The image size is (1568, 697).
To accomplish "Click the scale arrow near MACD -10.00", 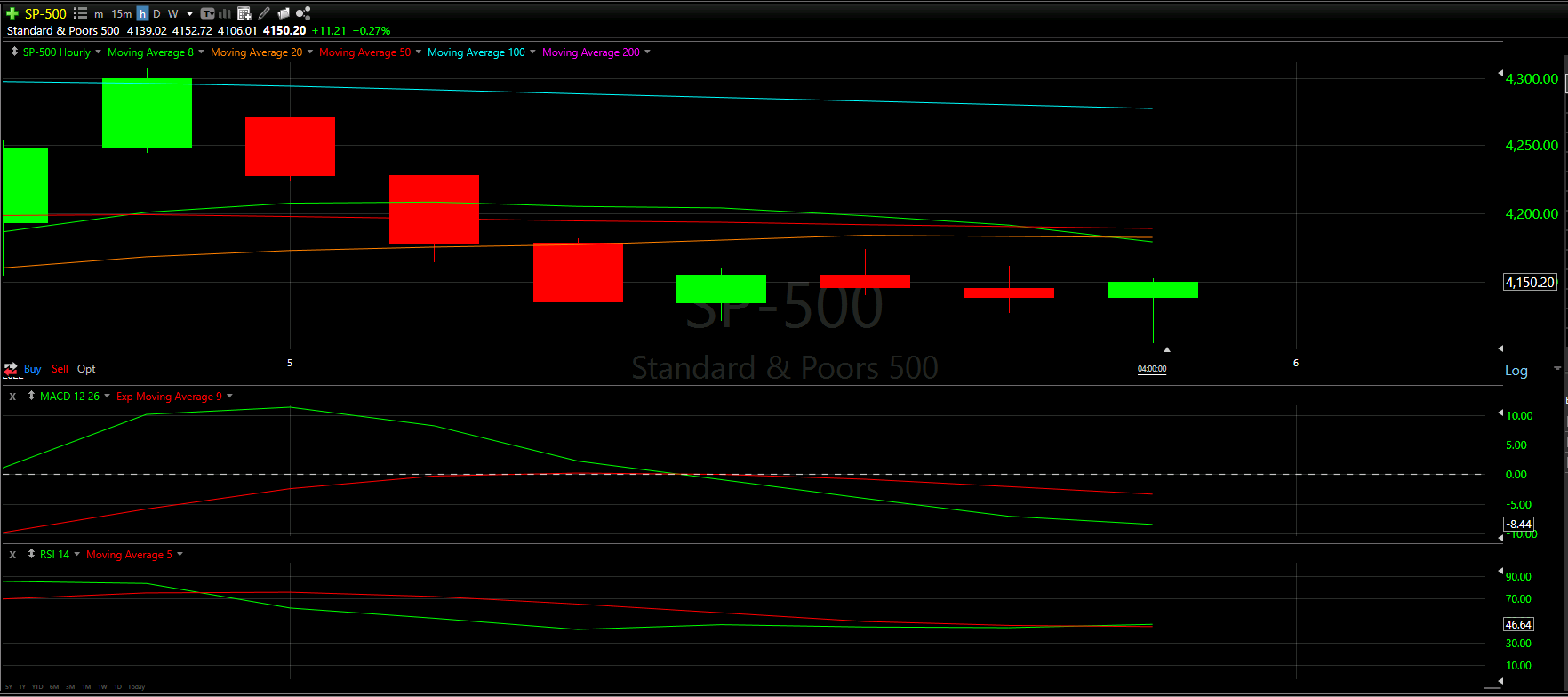I will [1500, 537].
